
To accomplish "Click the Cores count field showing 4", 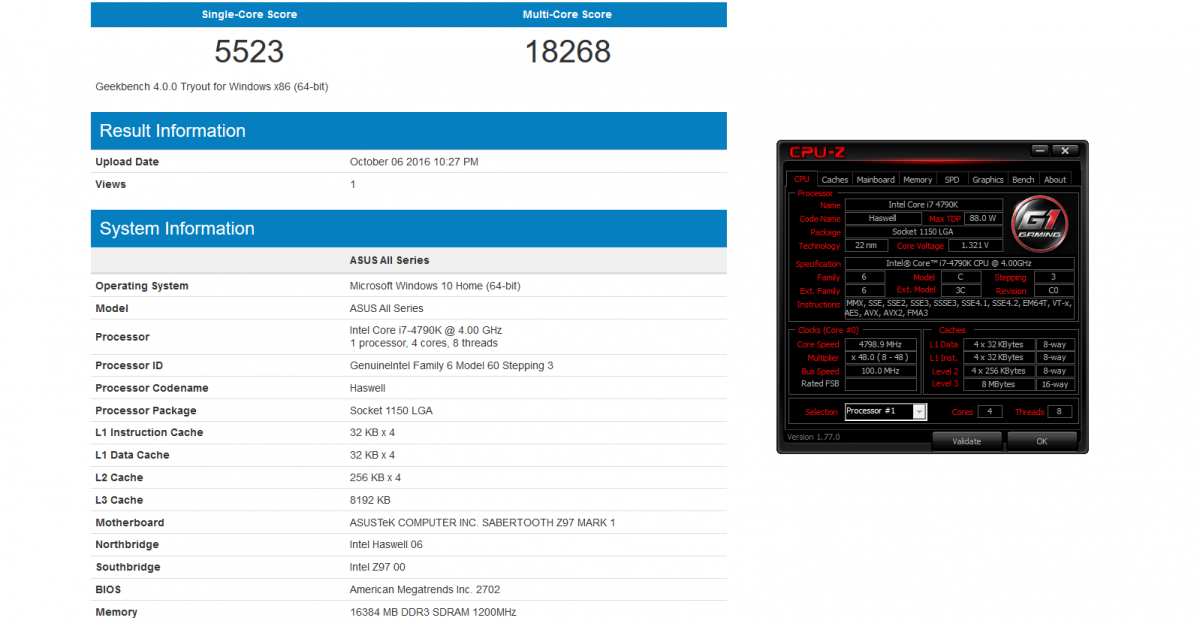I will coord(990,411).
